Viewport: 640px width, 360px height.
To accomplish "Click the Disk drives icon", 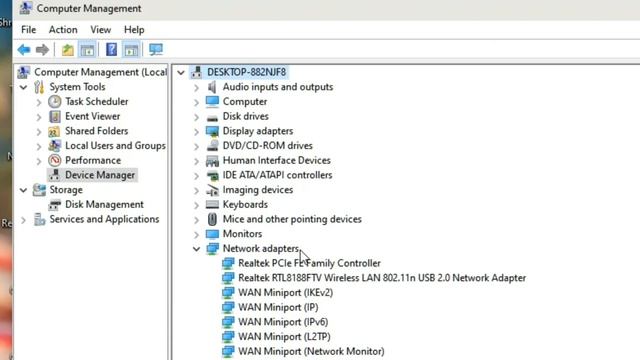I will (212, 117).
